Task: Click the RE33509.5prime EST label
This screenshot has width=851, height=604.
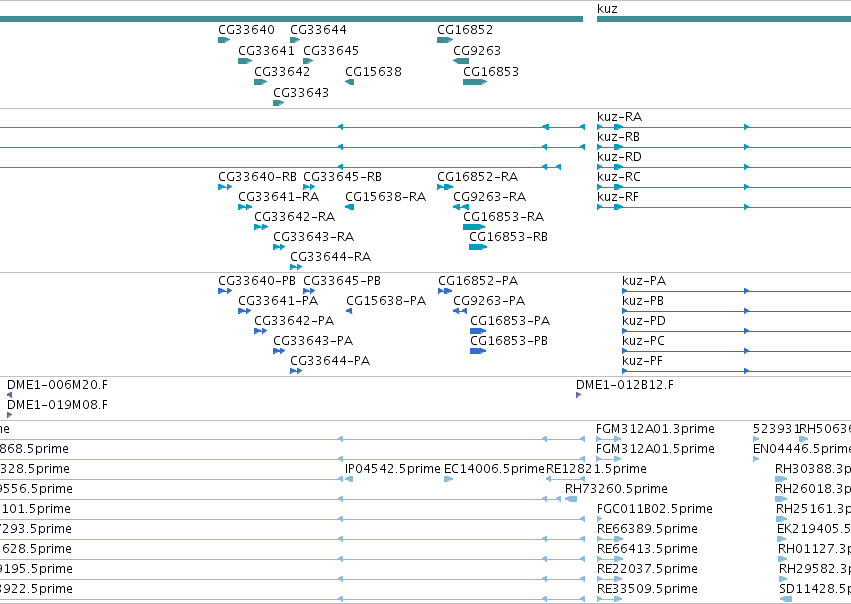Action: coord(647,589)
